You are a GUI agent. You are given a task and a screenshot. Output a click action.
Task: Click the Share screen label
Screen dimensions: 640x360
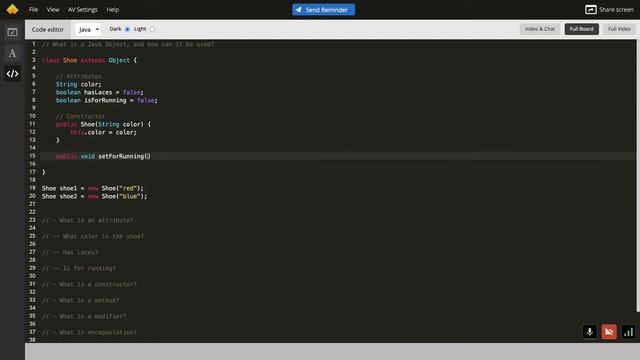tap(616, 9)
